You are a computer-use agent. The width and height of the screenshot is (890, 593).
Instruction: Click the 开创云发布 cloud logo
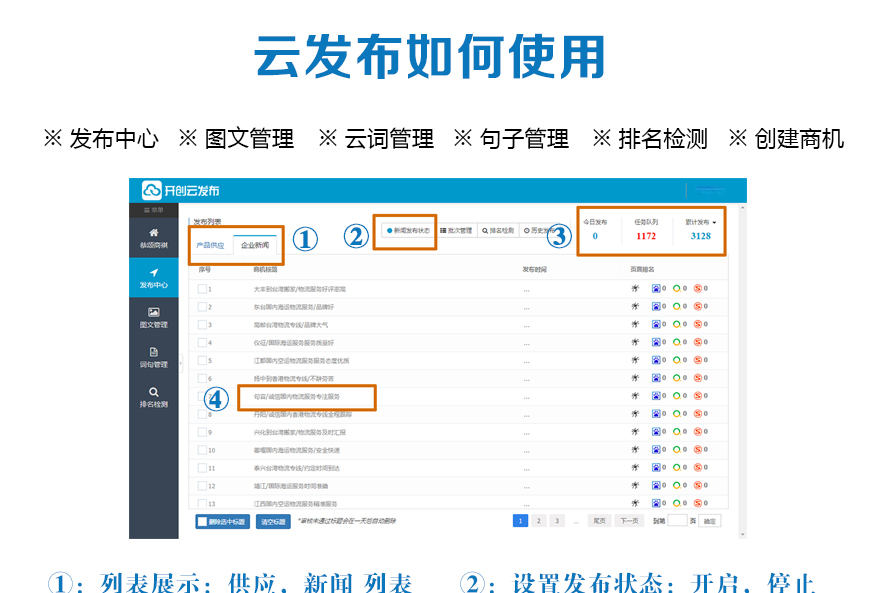[152, 190]
